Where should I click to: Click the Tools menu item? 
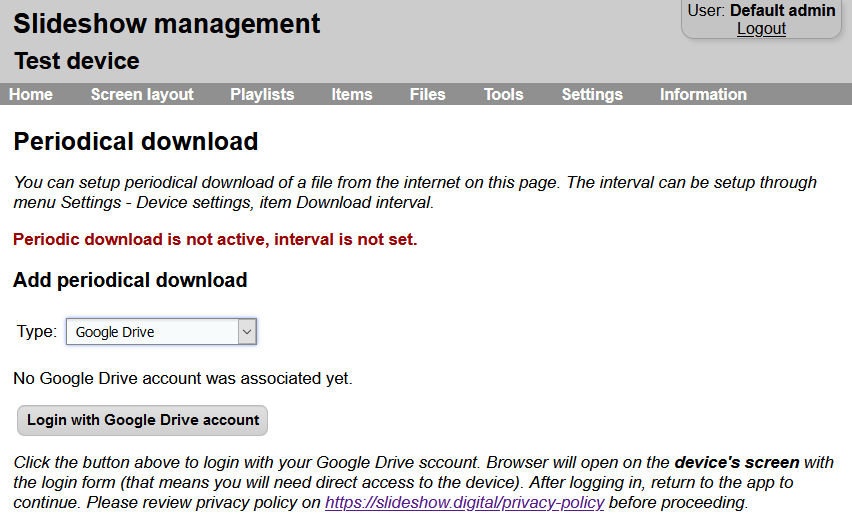pos(503,94)
